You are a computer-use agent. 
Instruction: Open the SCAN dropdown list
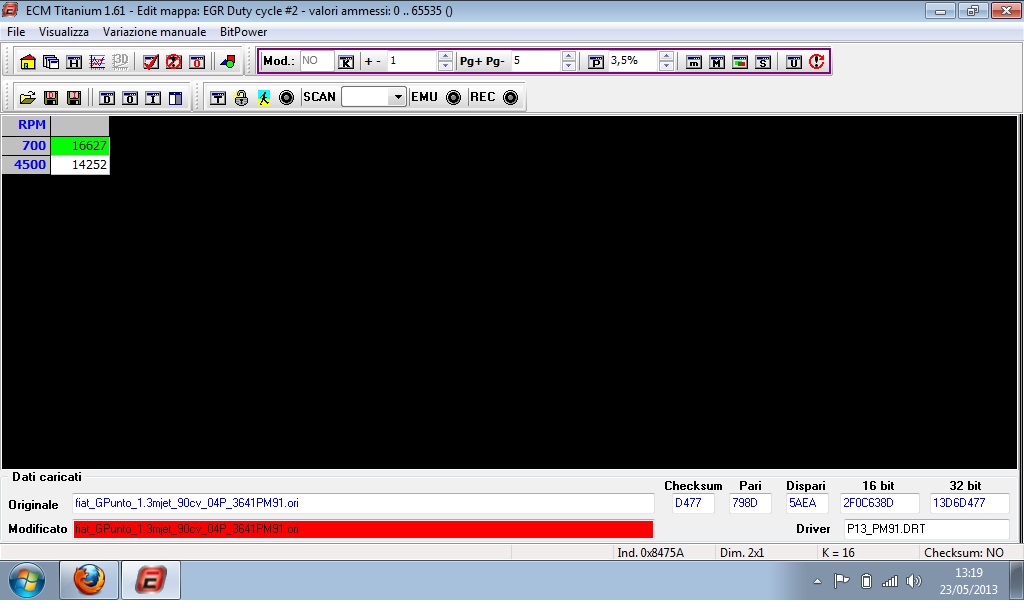click(397, 98)
